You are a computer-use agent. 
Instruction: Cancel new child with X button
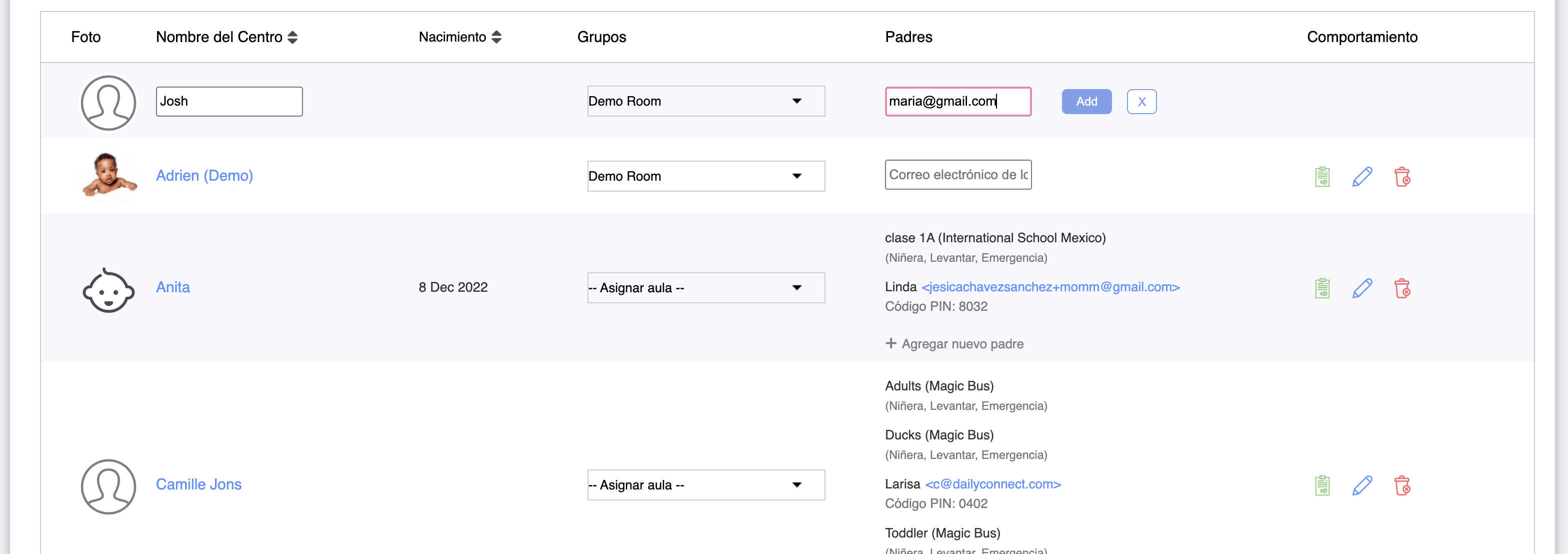pos(1141,102)
